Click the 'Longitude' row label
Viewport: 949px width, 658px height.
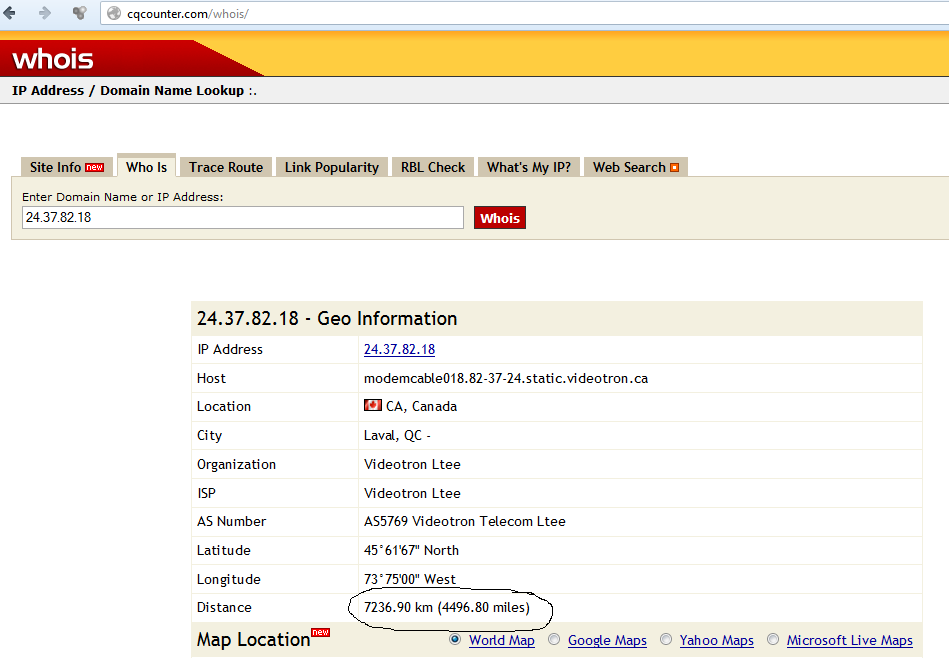229,579
